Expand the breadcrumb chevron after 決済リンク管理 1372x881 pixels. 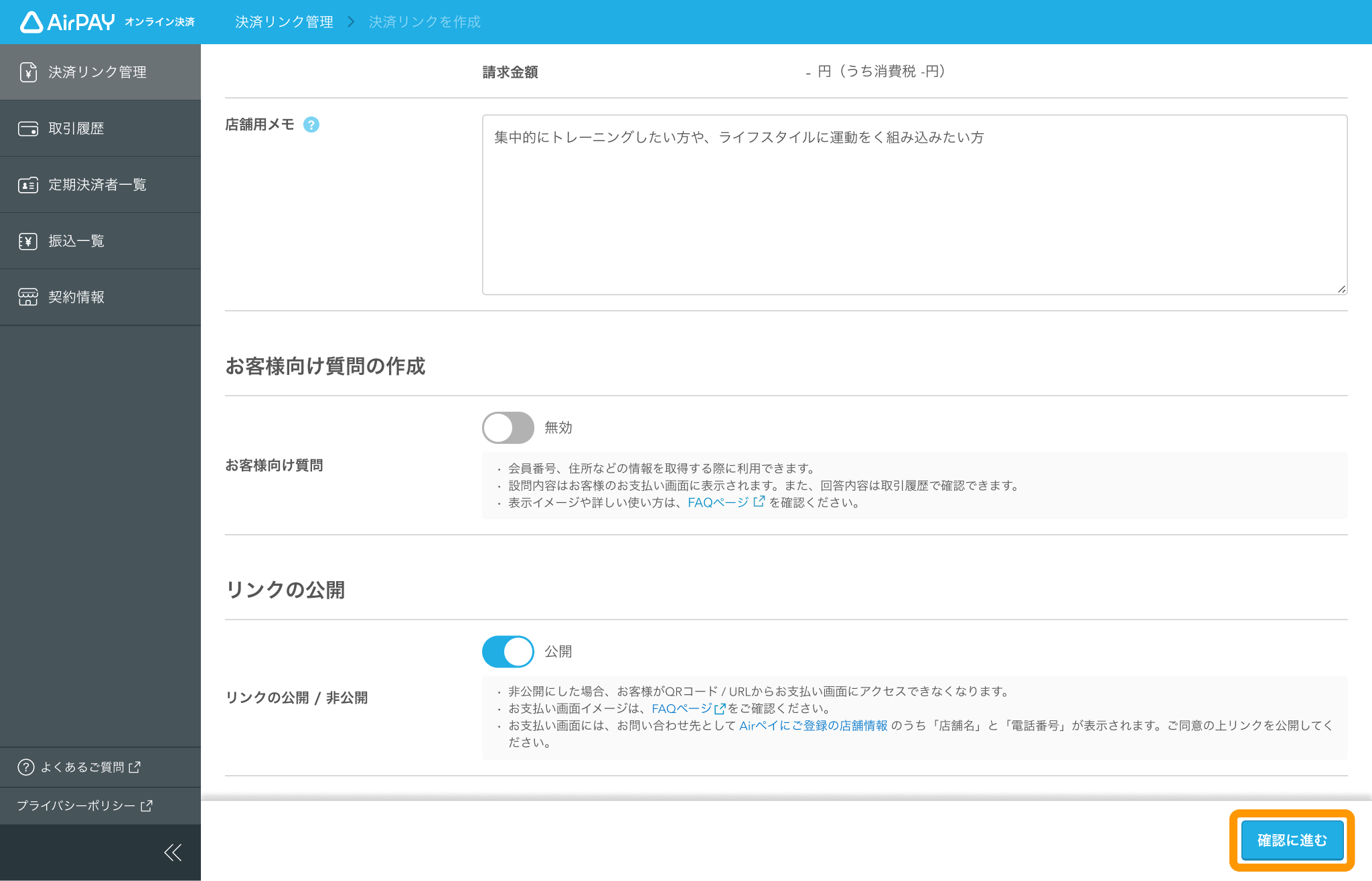tap(350, 21)
